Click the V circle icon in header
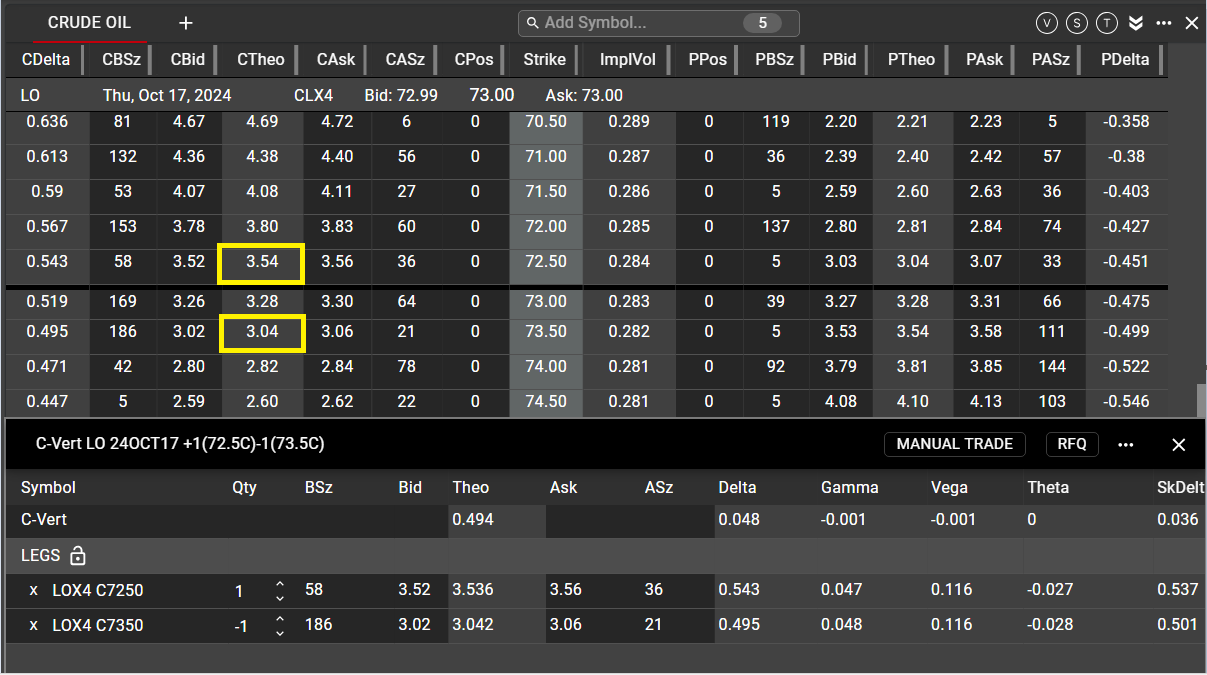Image resolution: width=1207 pixels, height=675 pixels. pyautogui.click(x=1047, y=23)
